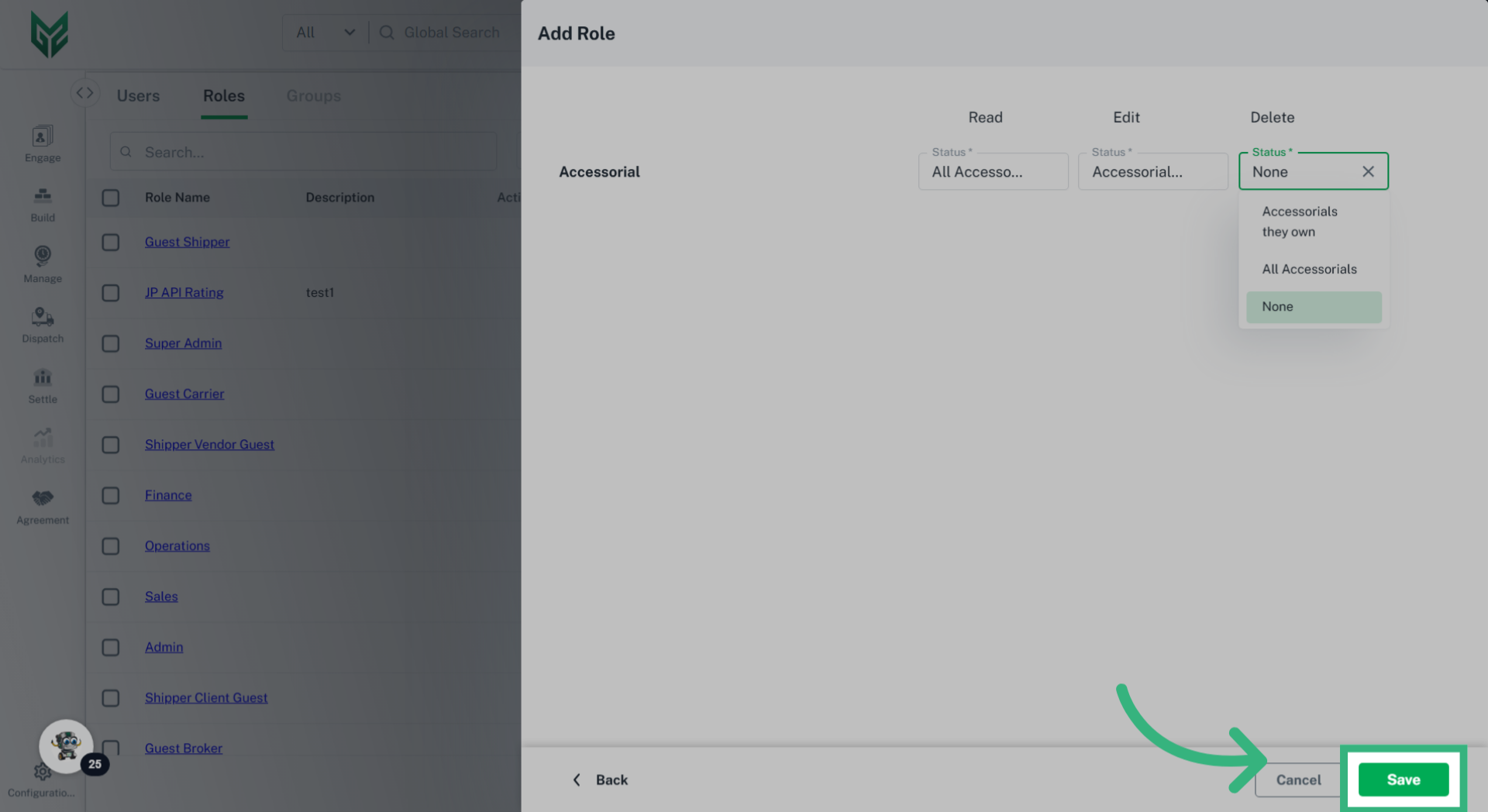Choose 'All Accessorials' from the list

[x=1309, y=270]
